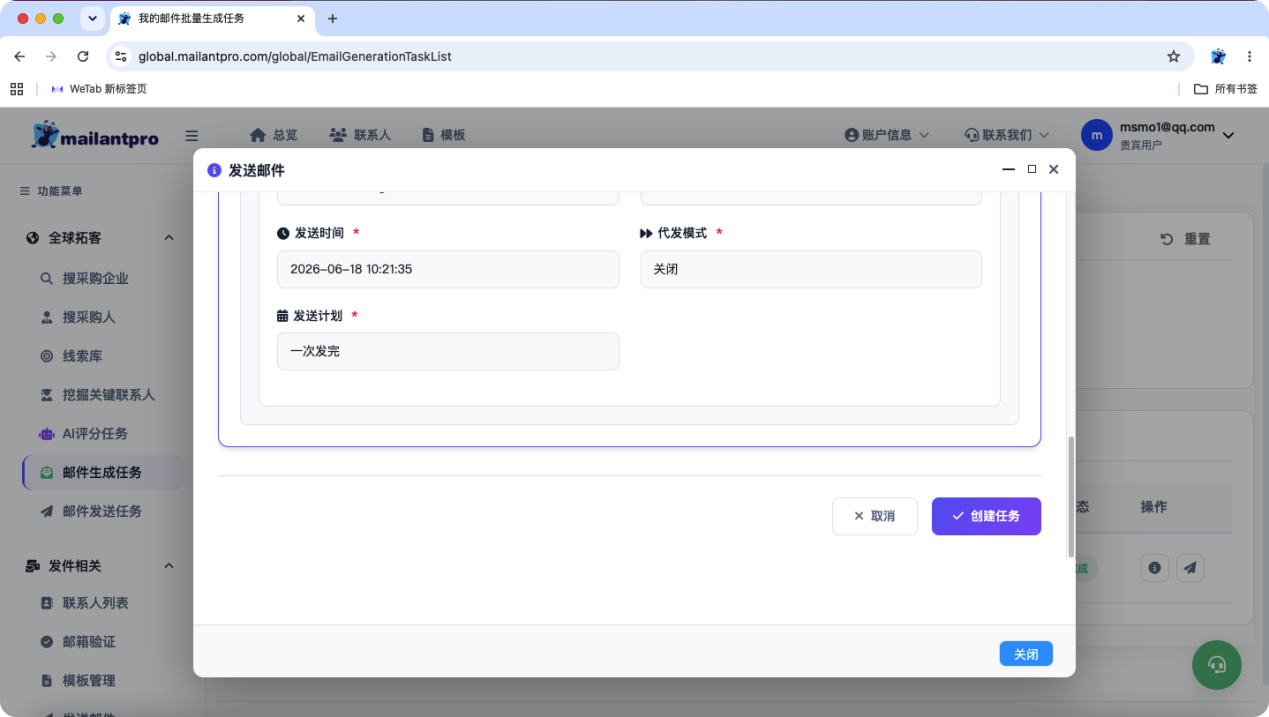Viewport: 1269px width, 717px height.
Task: Open the 所有书签 folder
Action: pos(1226,89)
